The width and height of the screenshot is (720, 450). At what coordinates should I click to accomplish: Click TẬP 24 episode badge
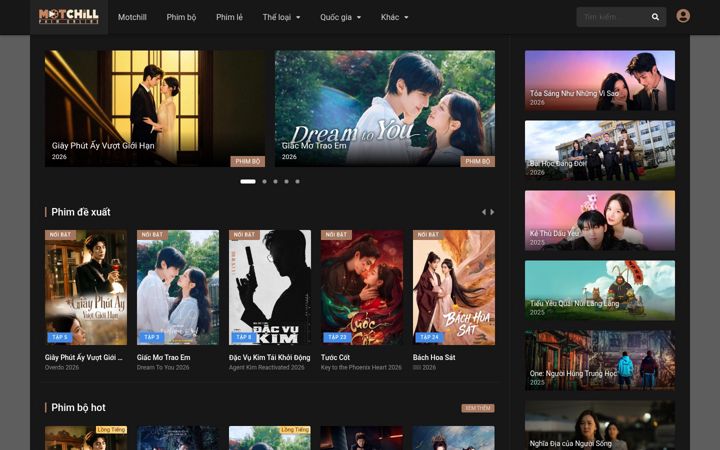click(x=429, y=337)
